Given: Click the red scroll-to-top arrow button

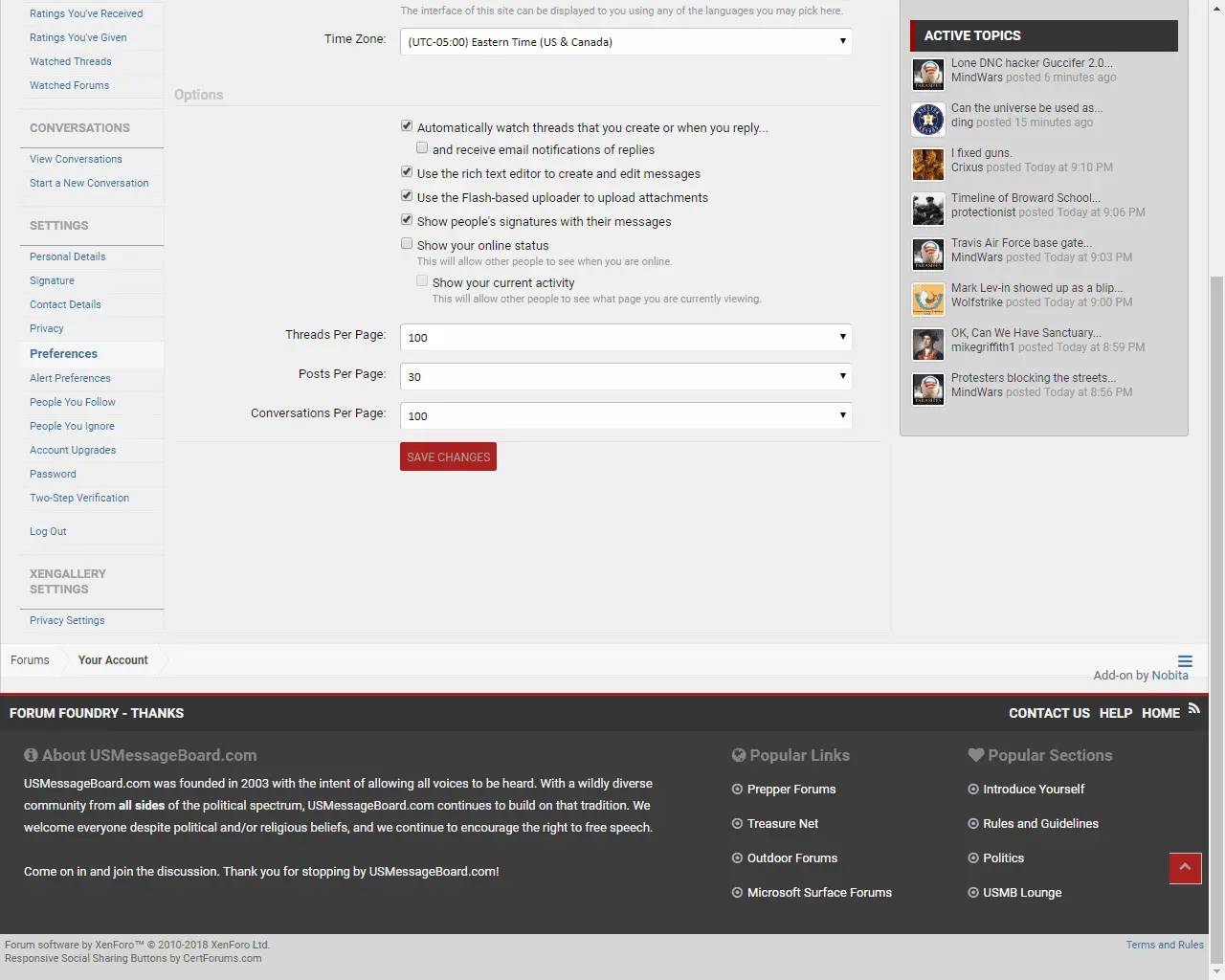Looking at the screenshot, I should (1185, 868).
